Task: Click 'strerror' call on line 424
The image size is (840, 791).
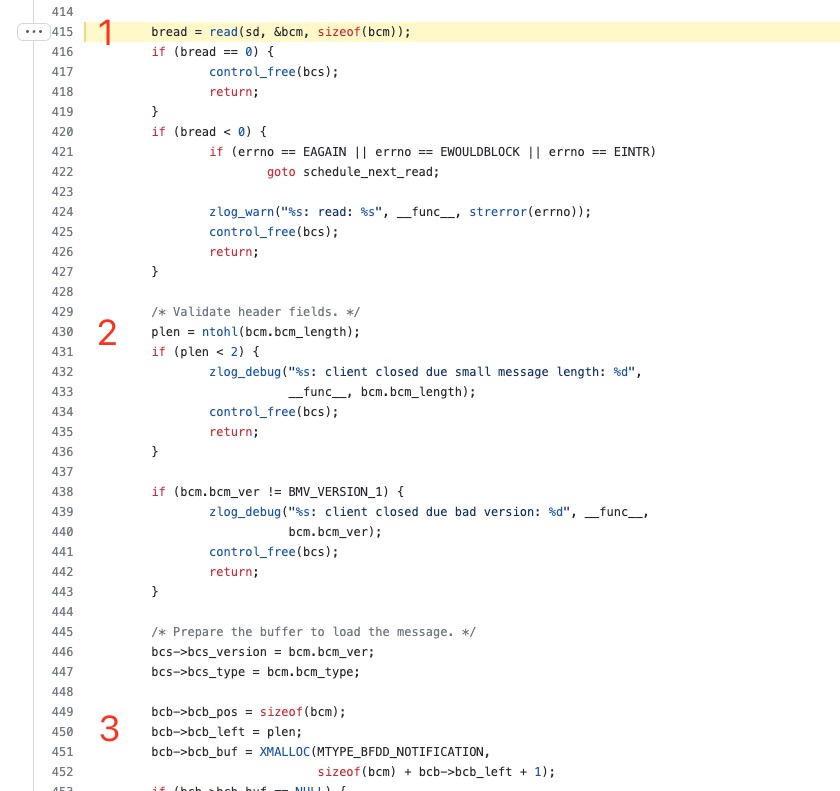Action: (498, 212)
